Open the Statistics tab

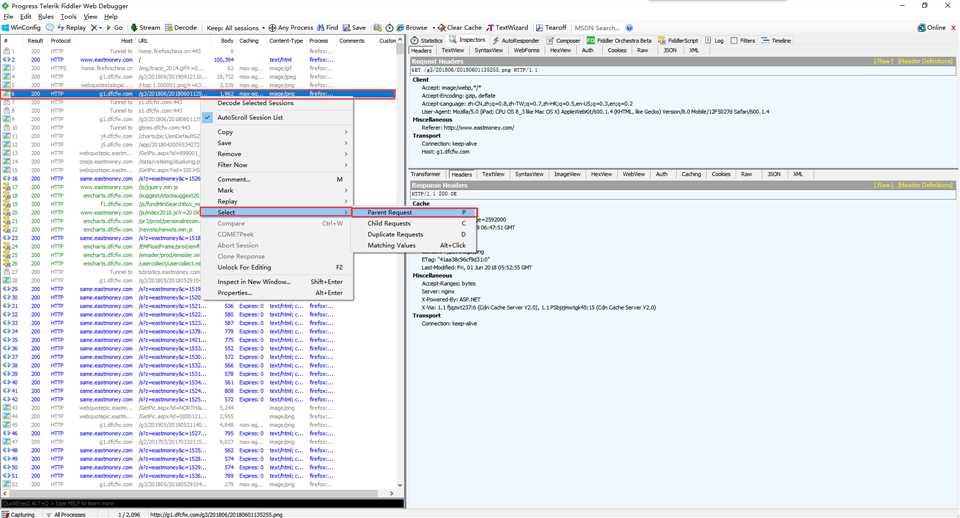point(427,40)
